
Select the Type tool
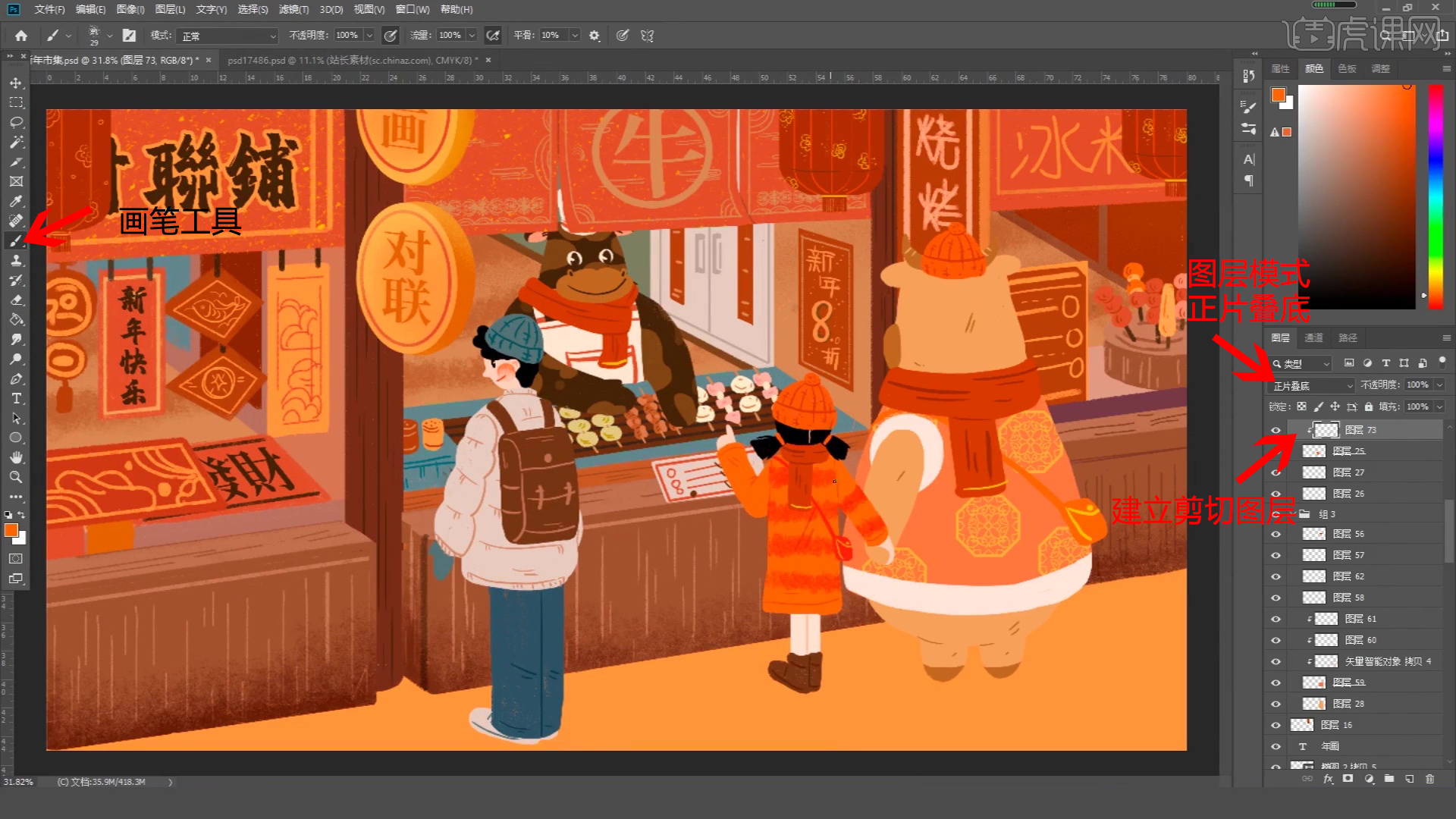point(15,398)
